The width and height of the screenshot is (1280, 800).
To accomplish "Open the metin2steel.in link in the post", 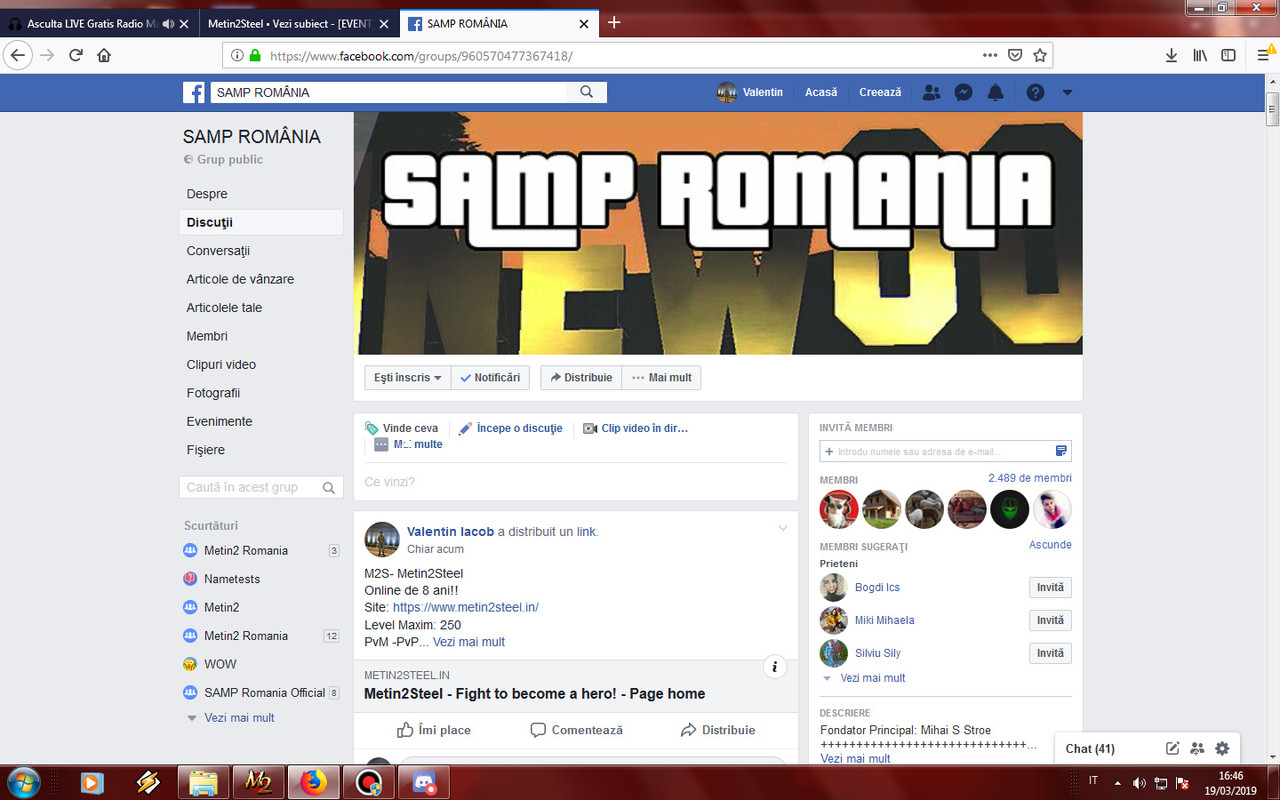I will (466, 607).
